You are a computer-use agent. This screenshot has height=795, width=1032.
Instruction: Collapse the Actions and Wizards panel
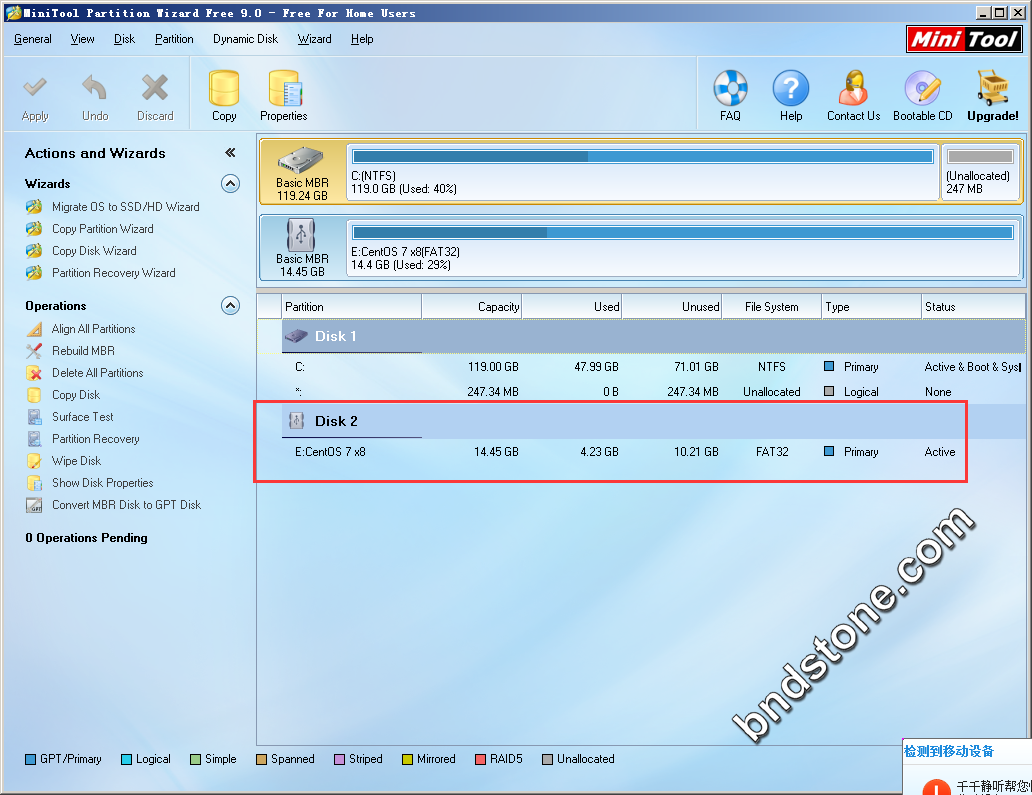click(230, 153)
